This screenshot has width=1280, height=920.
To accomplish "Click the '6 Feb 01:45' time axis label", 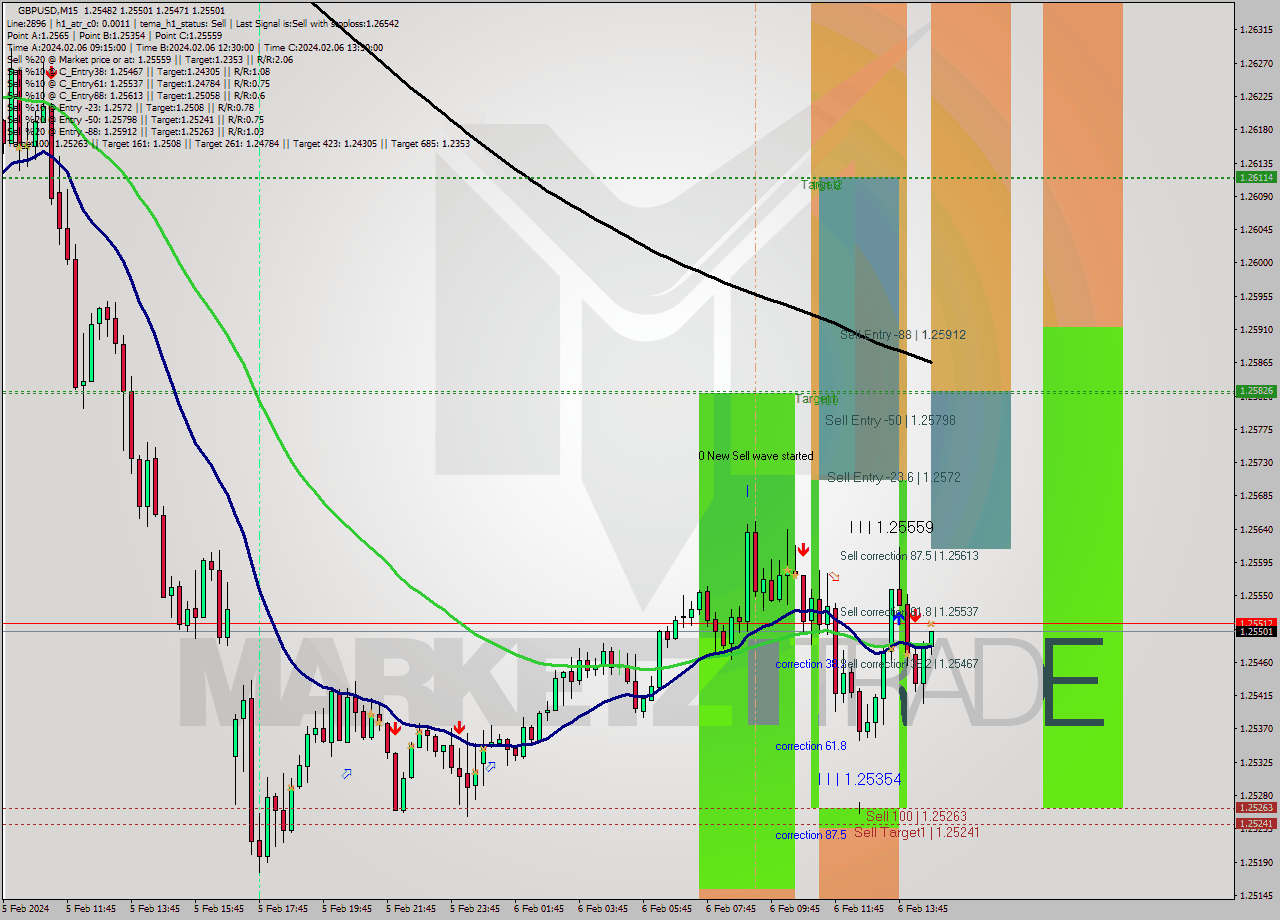I will click(x=539, y=909).
